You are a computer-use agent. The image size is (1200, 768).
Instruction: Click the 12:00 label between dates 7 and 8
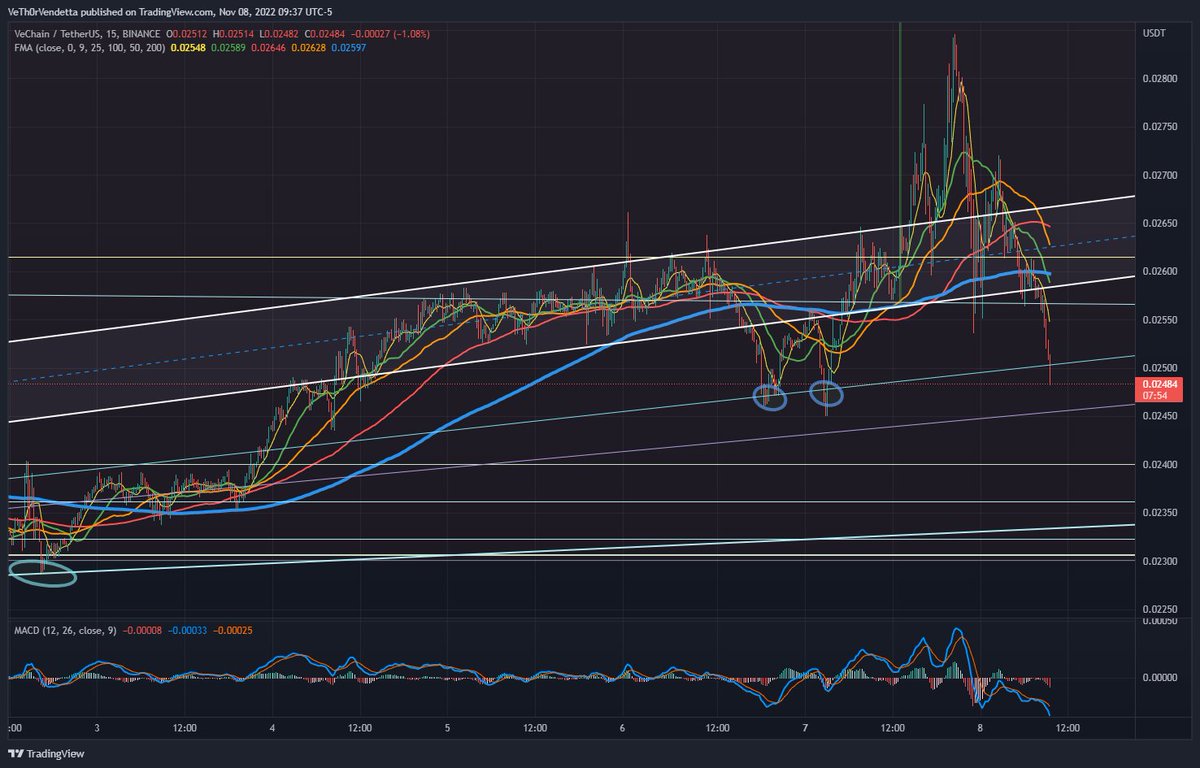coord(892,728)
